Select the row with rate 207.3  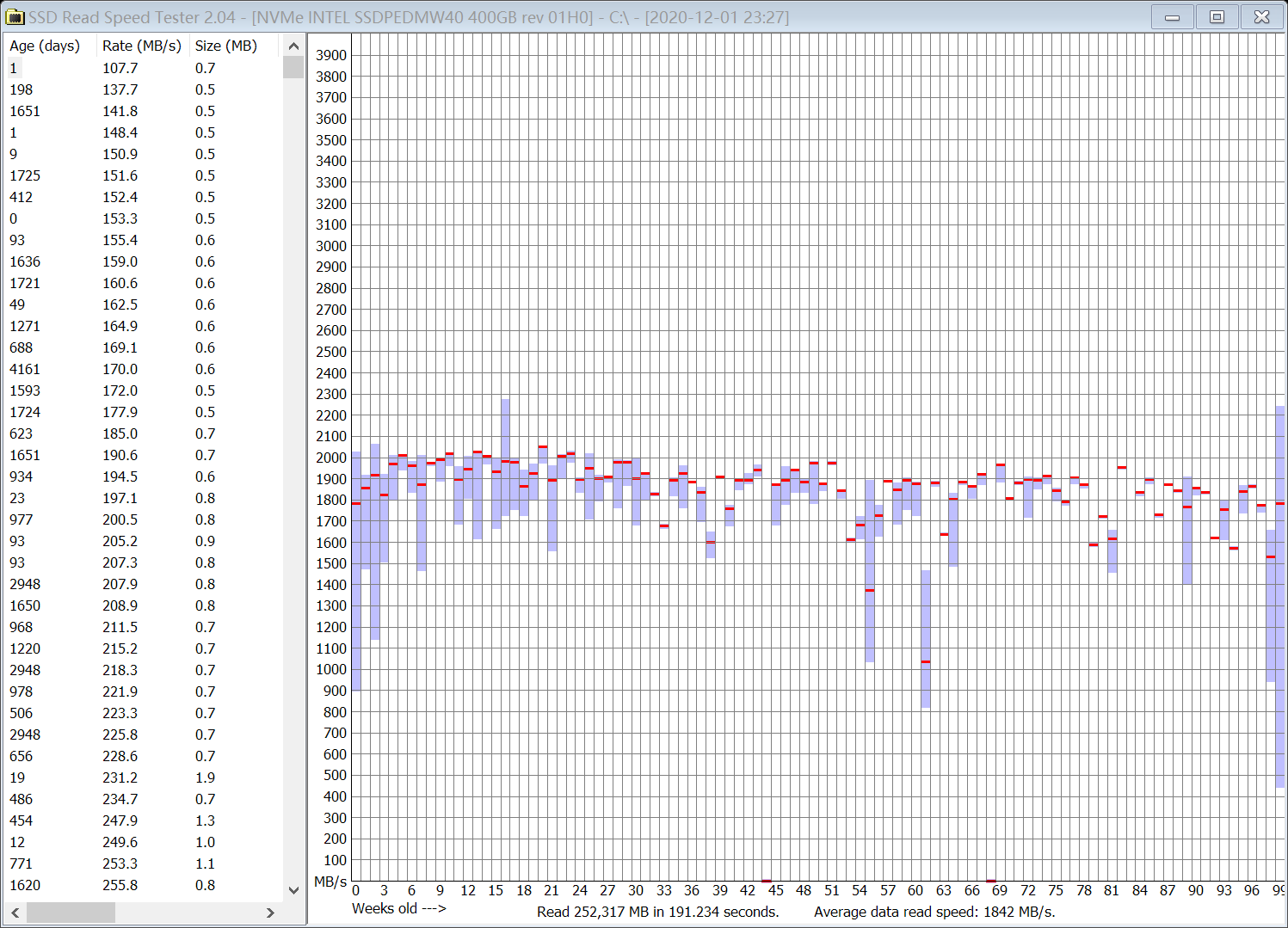pos(144,562)
